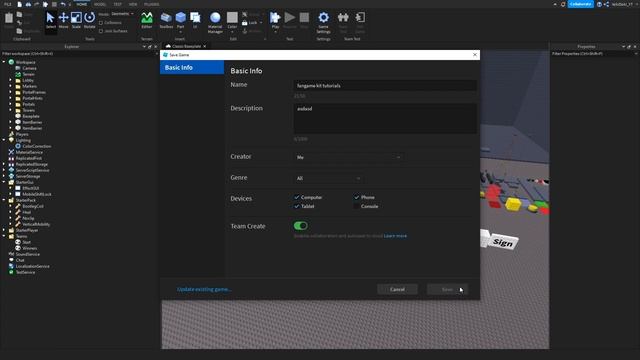Click the Save button in the dialog
The image size is (640, 360).
[x=447, y=289]
